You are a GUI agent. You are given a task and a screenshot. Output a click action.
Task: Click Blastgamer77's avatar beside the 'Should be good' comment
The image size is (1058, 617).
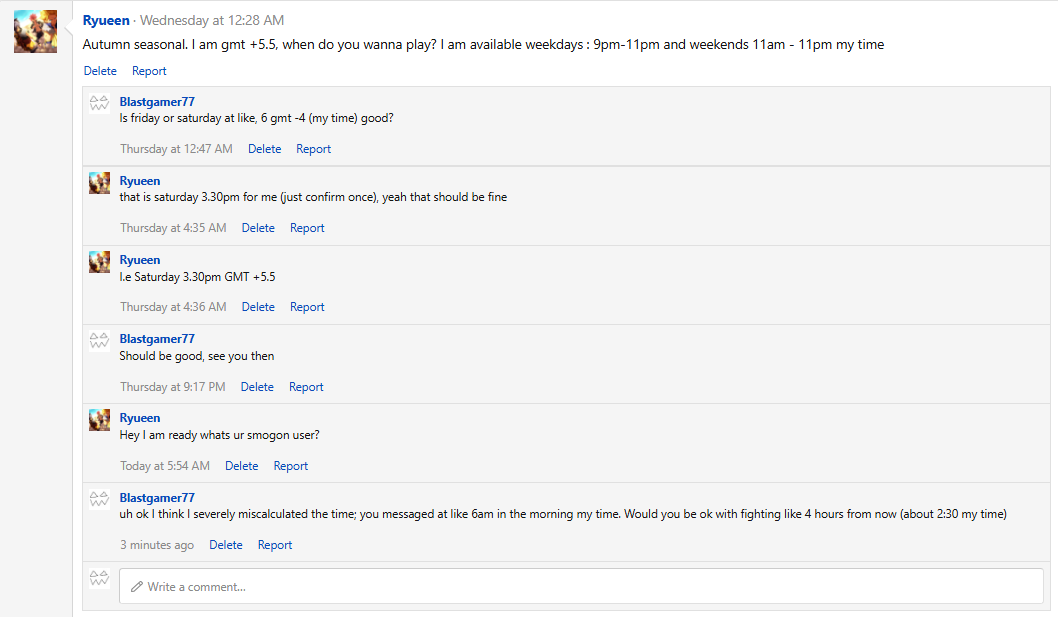[x=99, y=340]
